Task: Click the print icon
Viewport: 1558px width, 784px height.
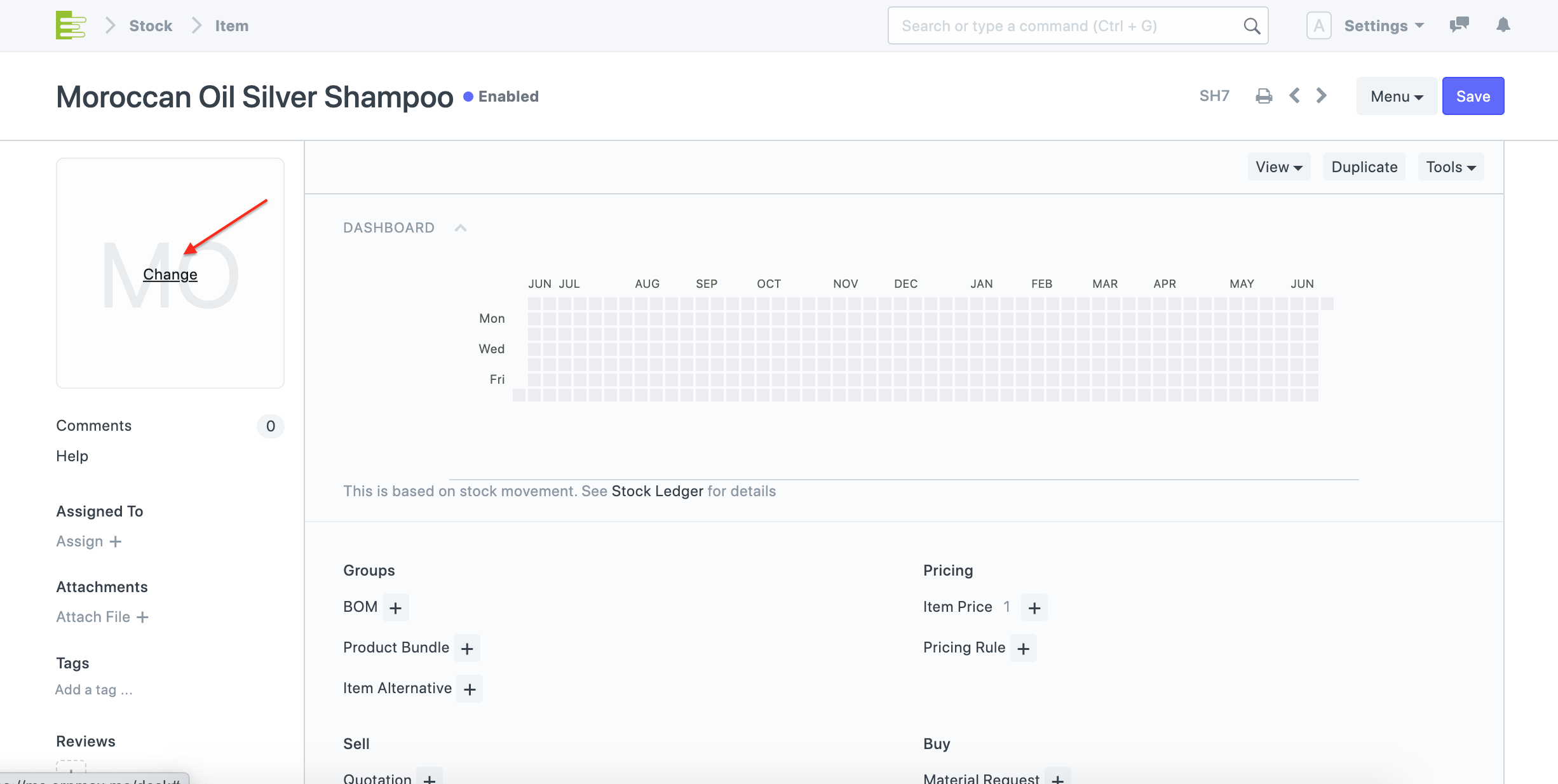Action: (1264, 96)
